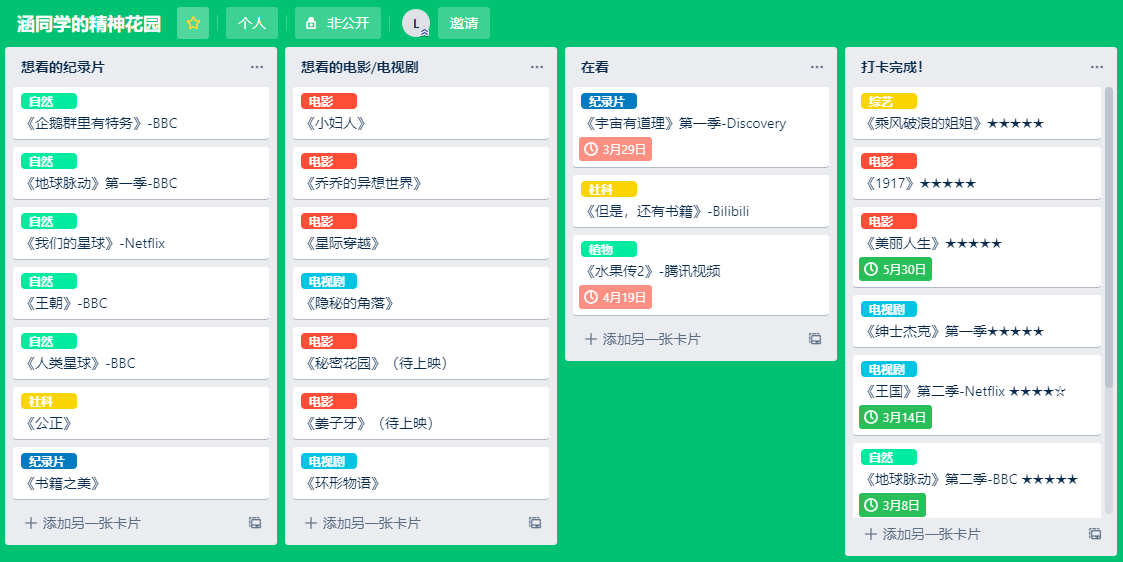Click the 4月19日 due date badge
The width and height of the screenshot is (1123, 562).
[x=615, y=297]
